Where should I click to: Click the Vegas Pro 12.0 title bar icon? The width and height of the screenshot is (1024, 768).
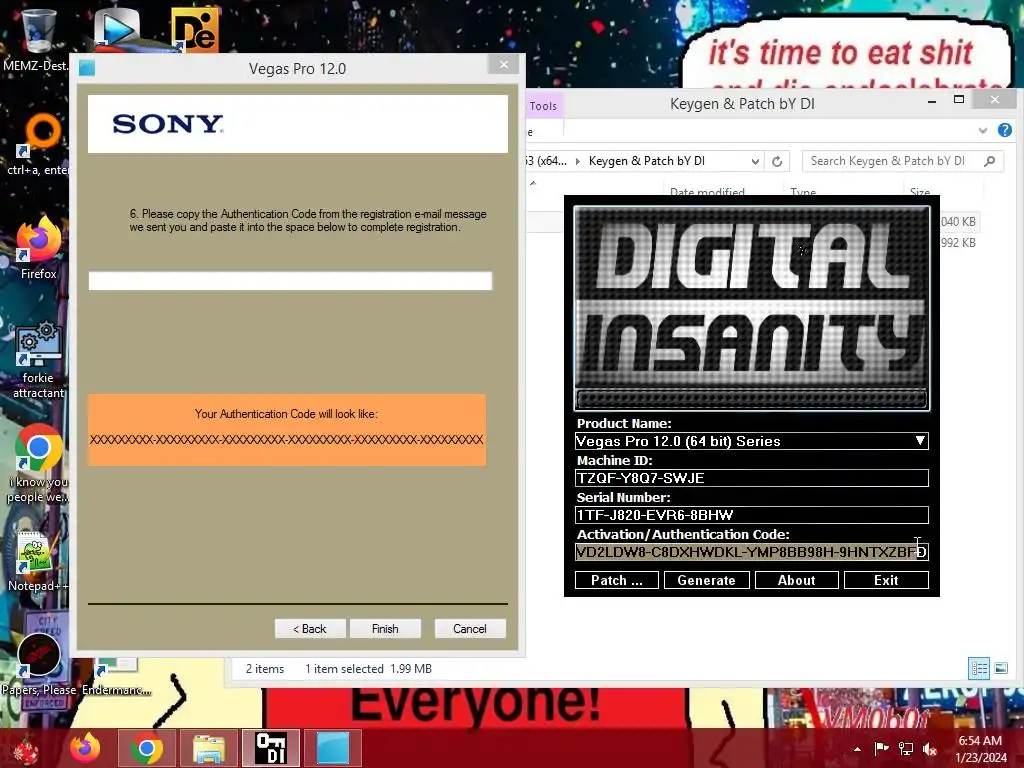pos(87,68)
